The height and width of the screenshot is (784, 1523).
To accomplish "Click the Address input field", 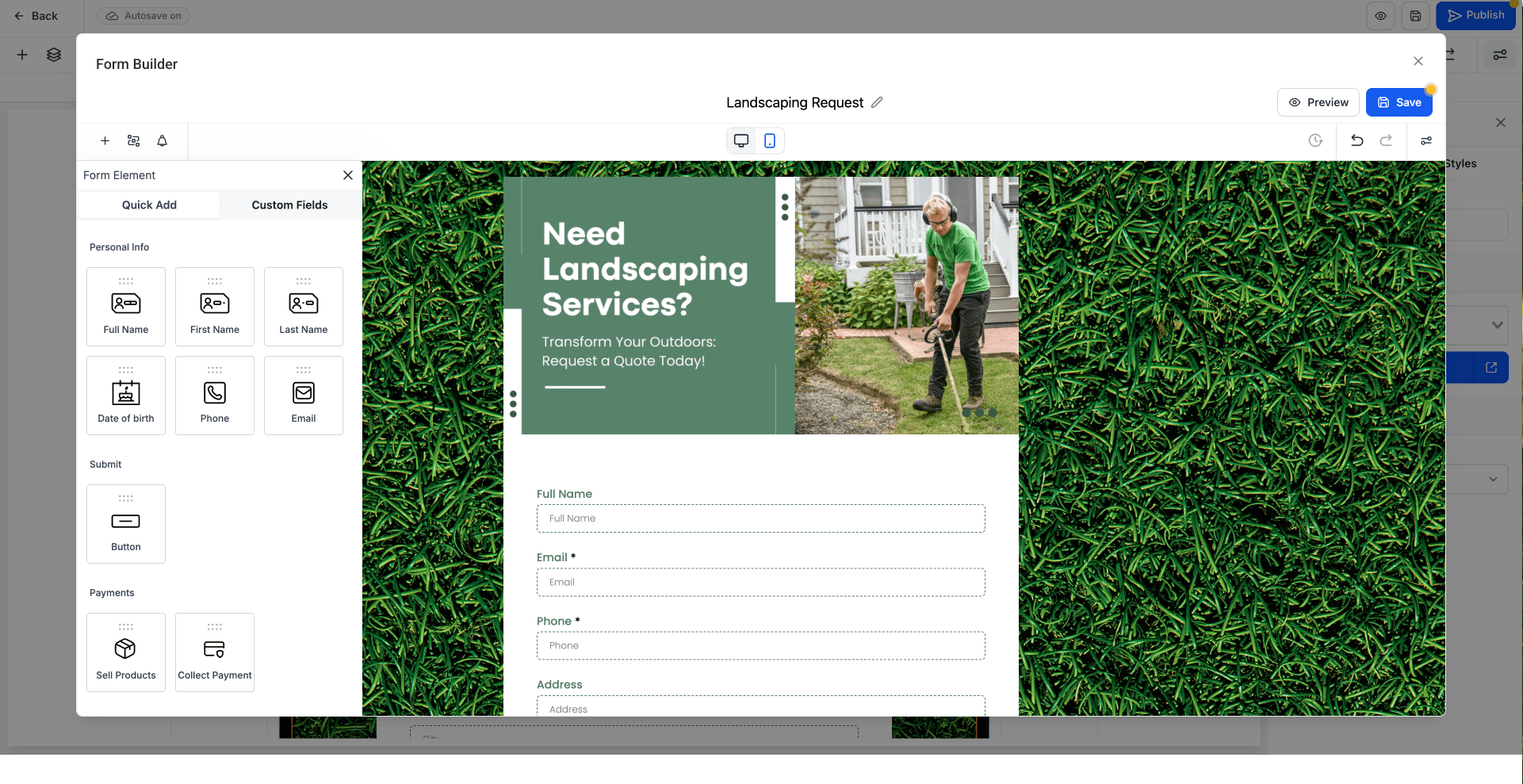I will [761, 706].
